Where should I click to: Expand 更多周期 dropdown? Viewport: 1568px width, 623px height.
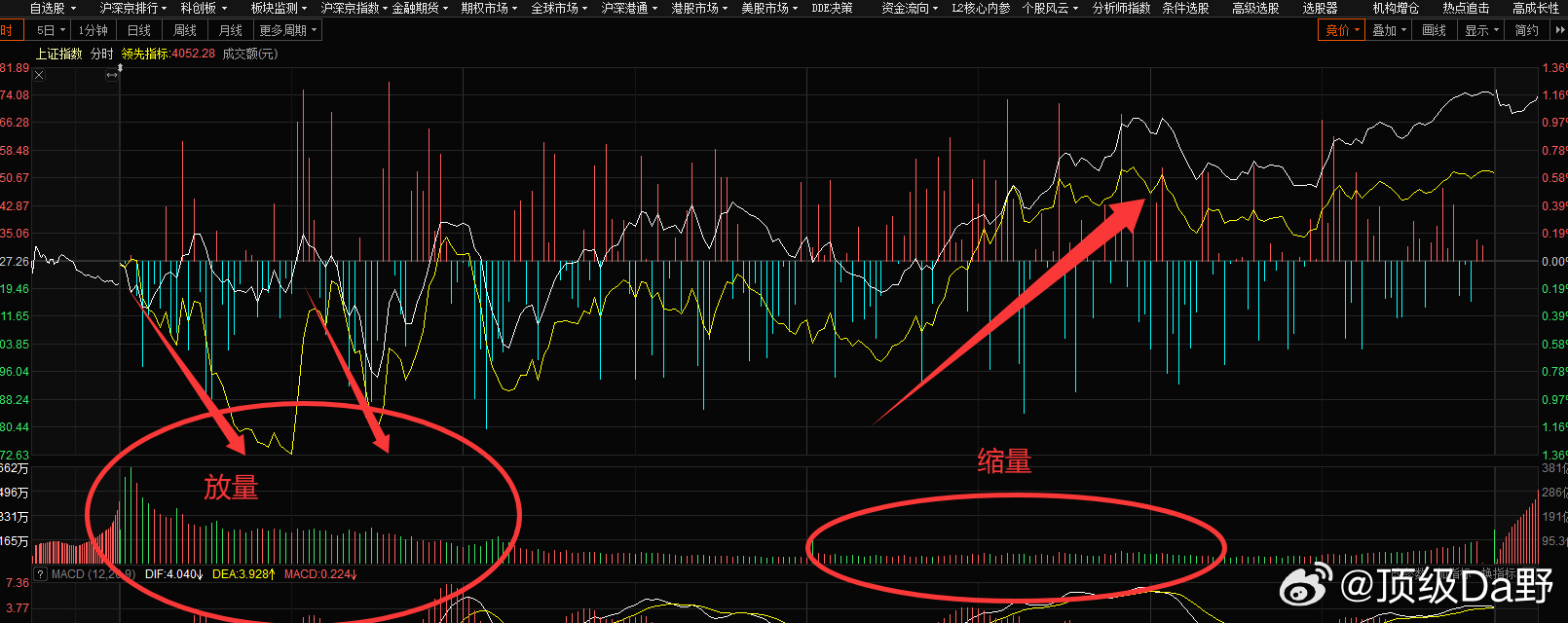click(288, 30)
